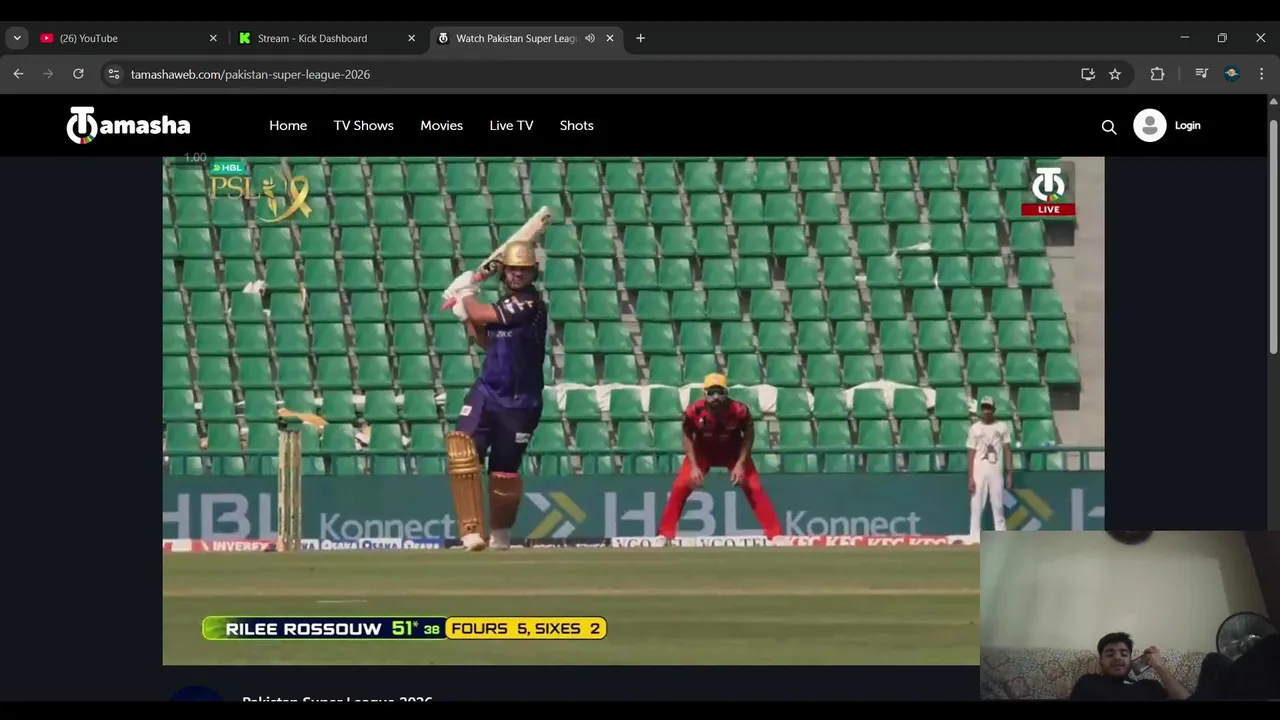Click the 1.00 speed indicator on video

point(195,157)
